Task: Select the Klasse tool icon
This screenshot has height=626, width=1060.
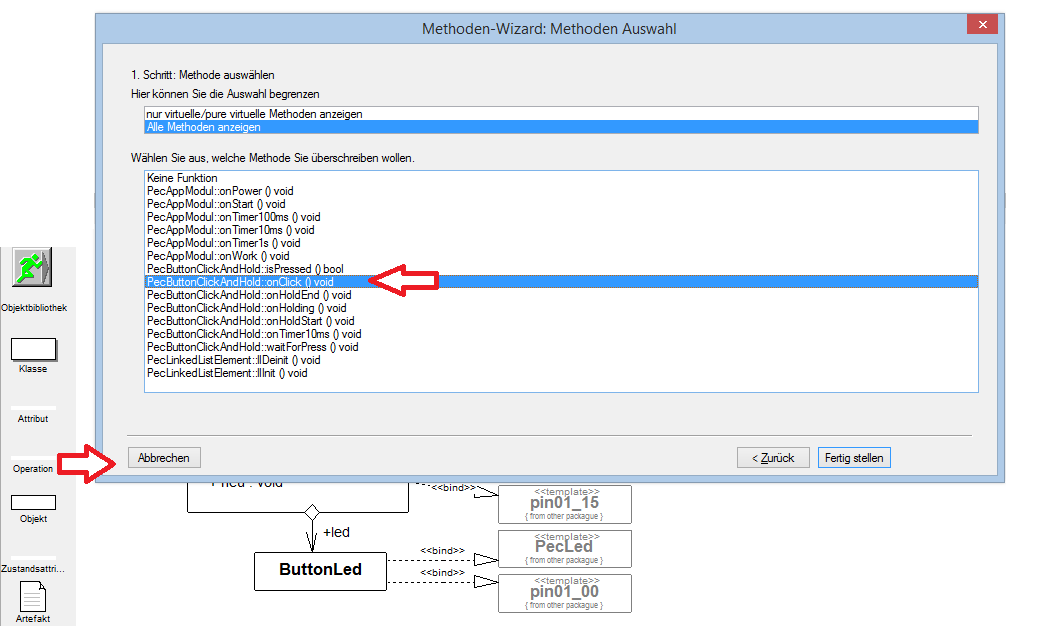Action: click(x=33, y=350)
